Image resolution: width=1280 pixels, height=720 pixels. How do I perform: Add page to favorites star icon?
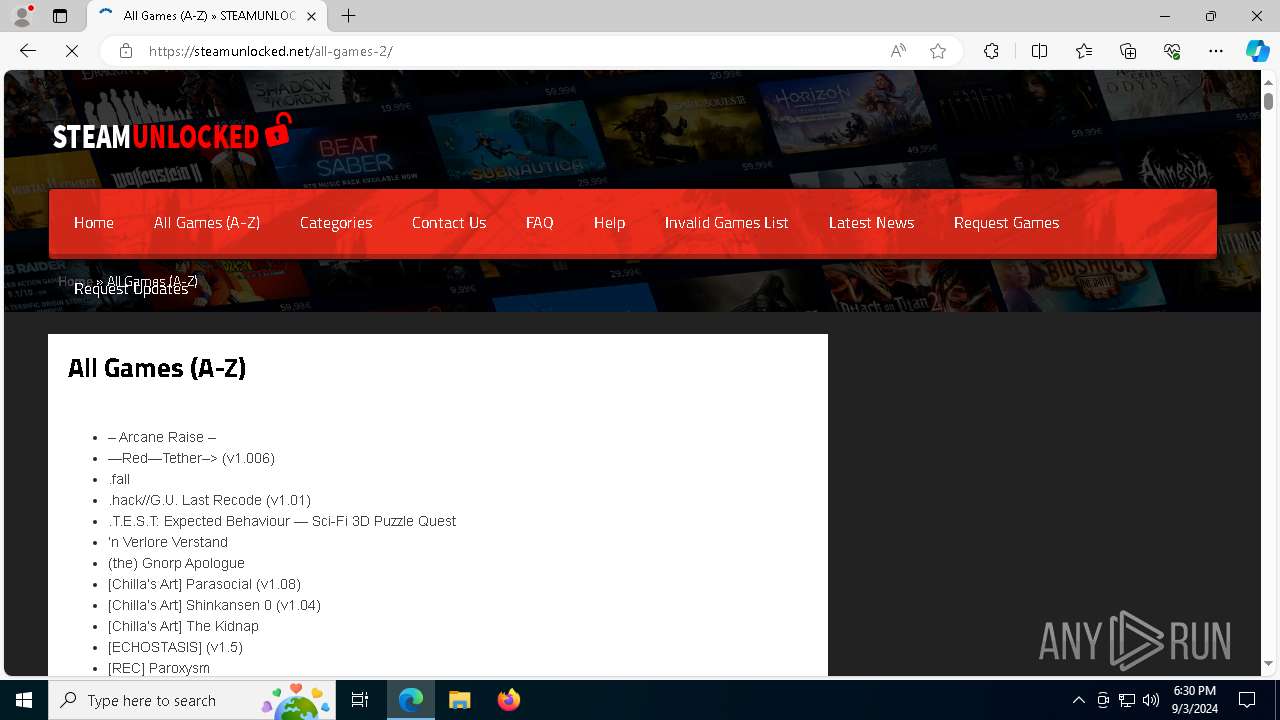click(x=938, y=51)
